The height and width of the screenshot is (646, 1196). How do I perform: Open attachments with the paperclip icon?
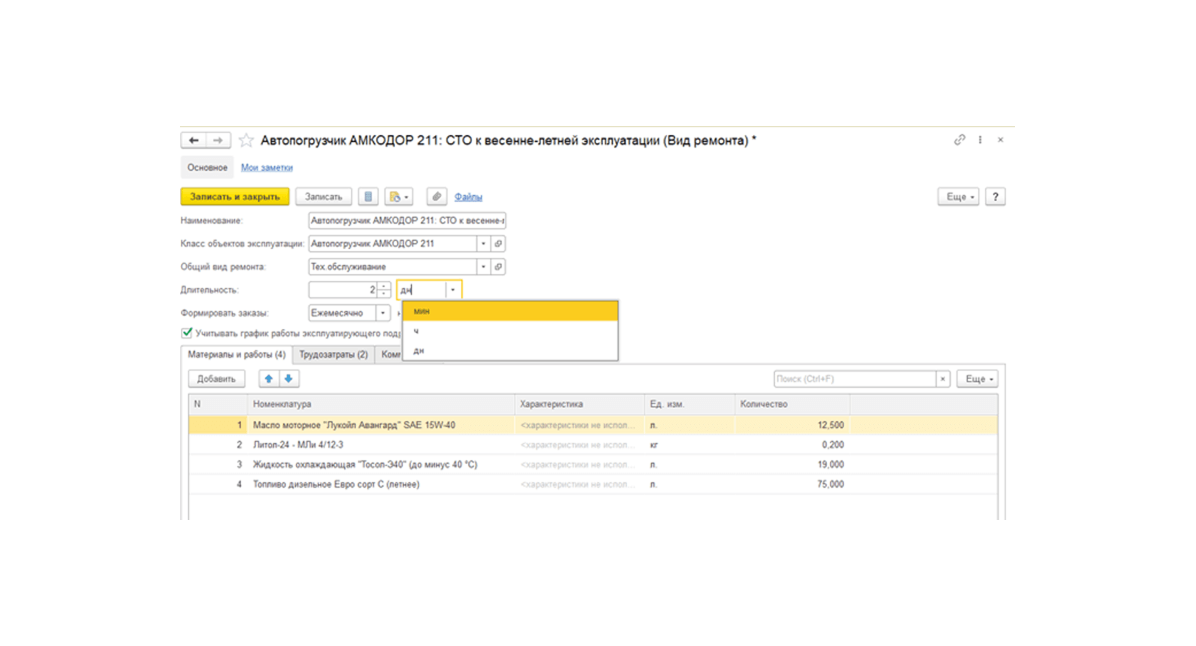(436, 197)
